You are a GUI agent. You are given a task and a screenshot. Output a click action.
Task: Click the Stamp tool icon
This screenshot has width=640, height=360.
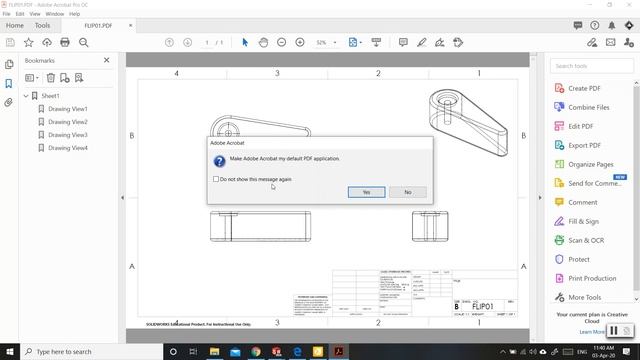tap(458, 42)
